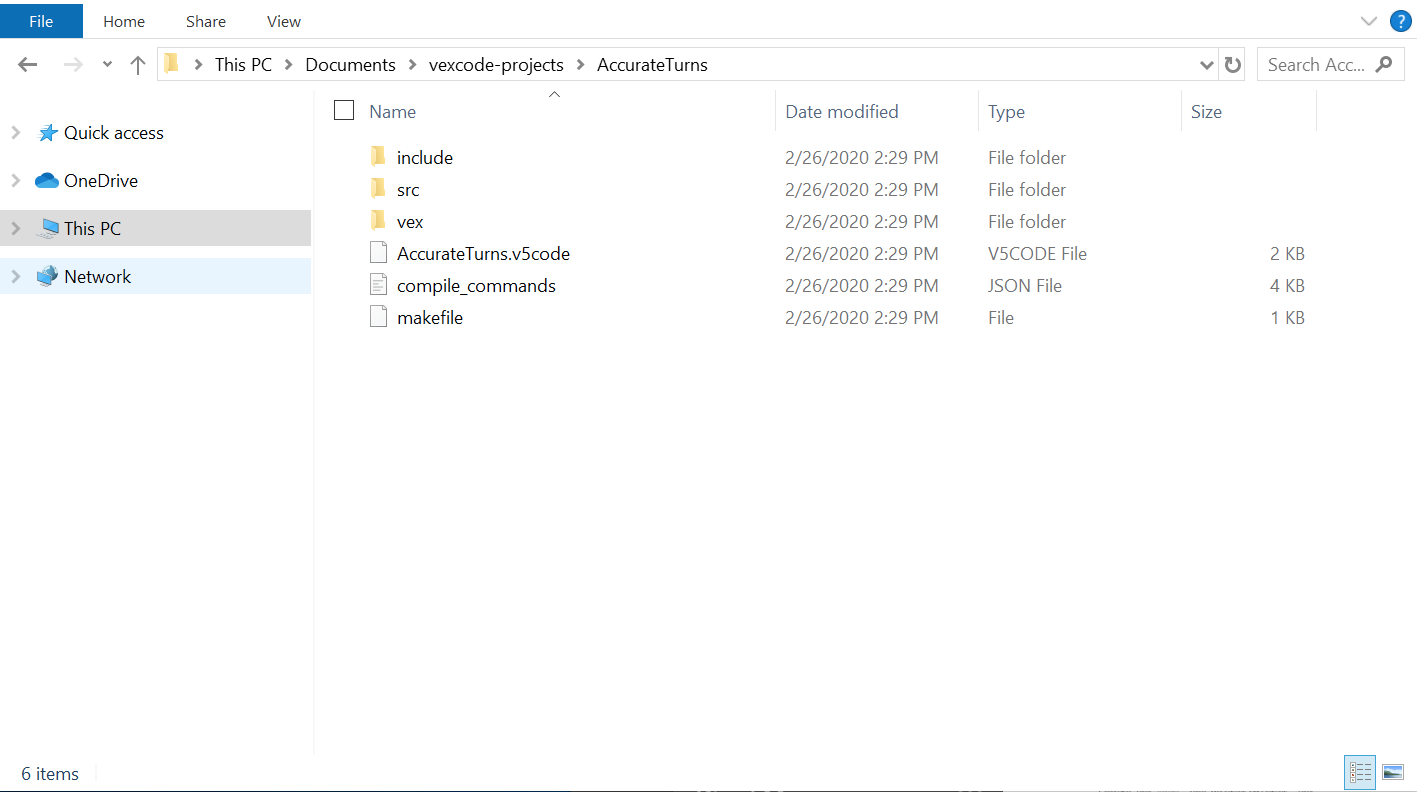This screenshot has width=1417, height=792.
Task: Switch to the View ribbon tab
Action: point(283,20)
